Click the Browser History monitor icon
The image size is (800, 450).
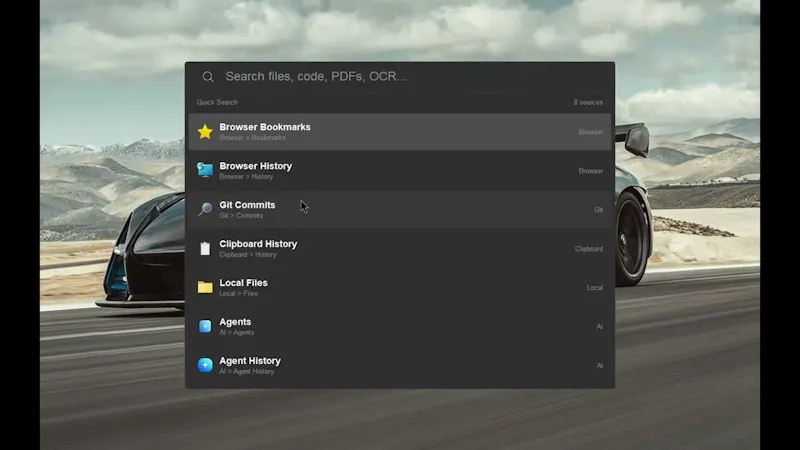click(205, 170)
